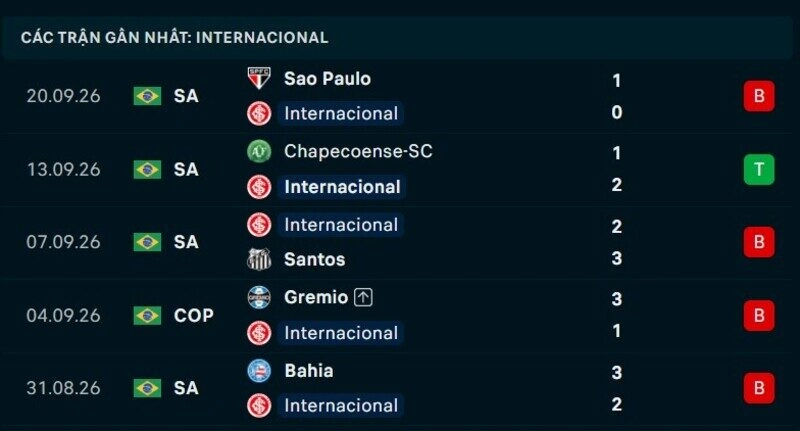Open the Sao Paulo team link

pos(328,79)
